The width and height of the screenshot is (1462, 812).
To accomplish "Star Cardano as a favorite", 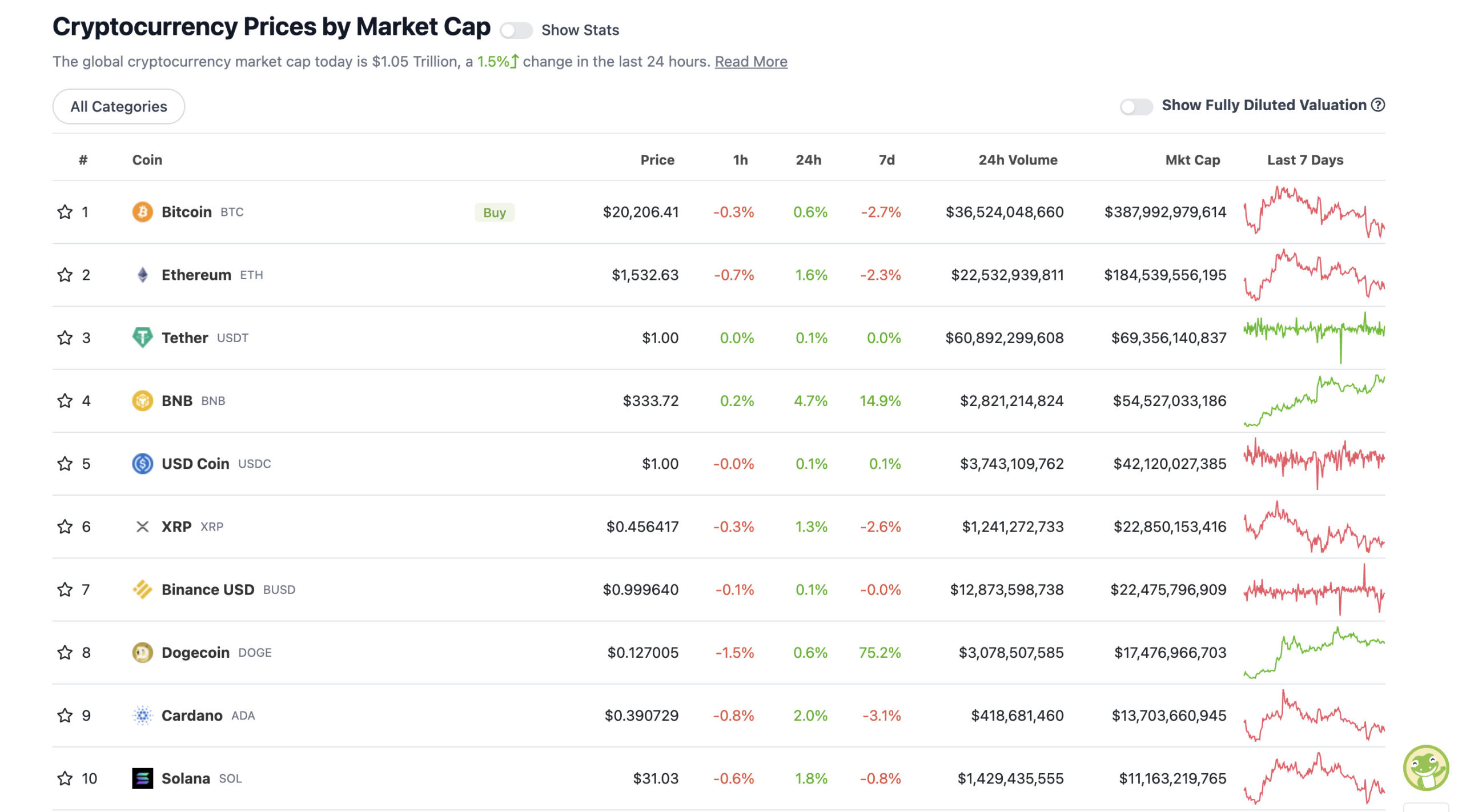I will pos(65,715).
